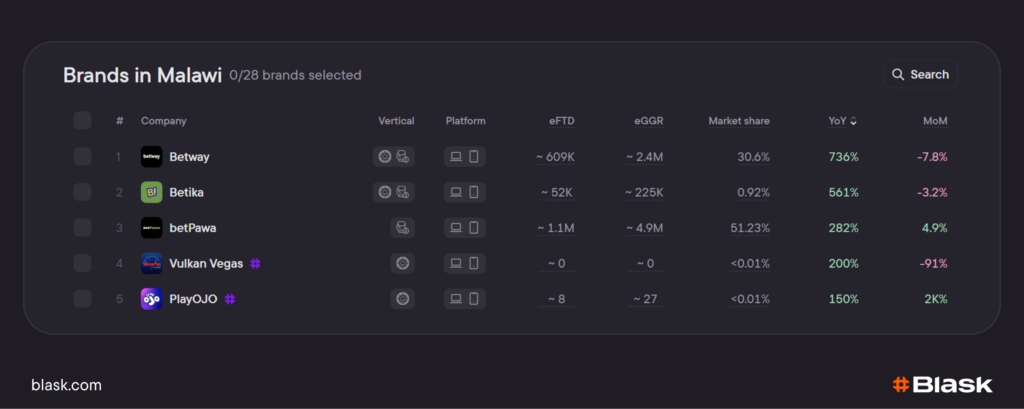
Task: Click Betika's desktop platform icon
Action: [x=455, y=192]
